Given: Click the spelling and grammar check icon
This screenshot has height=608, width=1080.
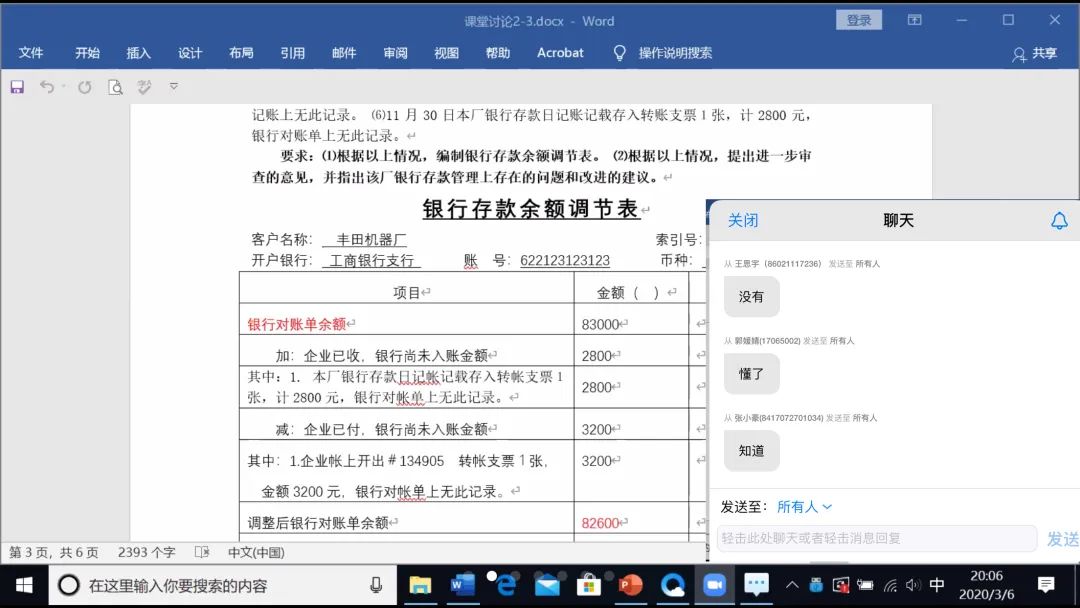Looking at the screenshot, I should click(144, 87).
